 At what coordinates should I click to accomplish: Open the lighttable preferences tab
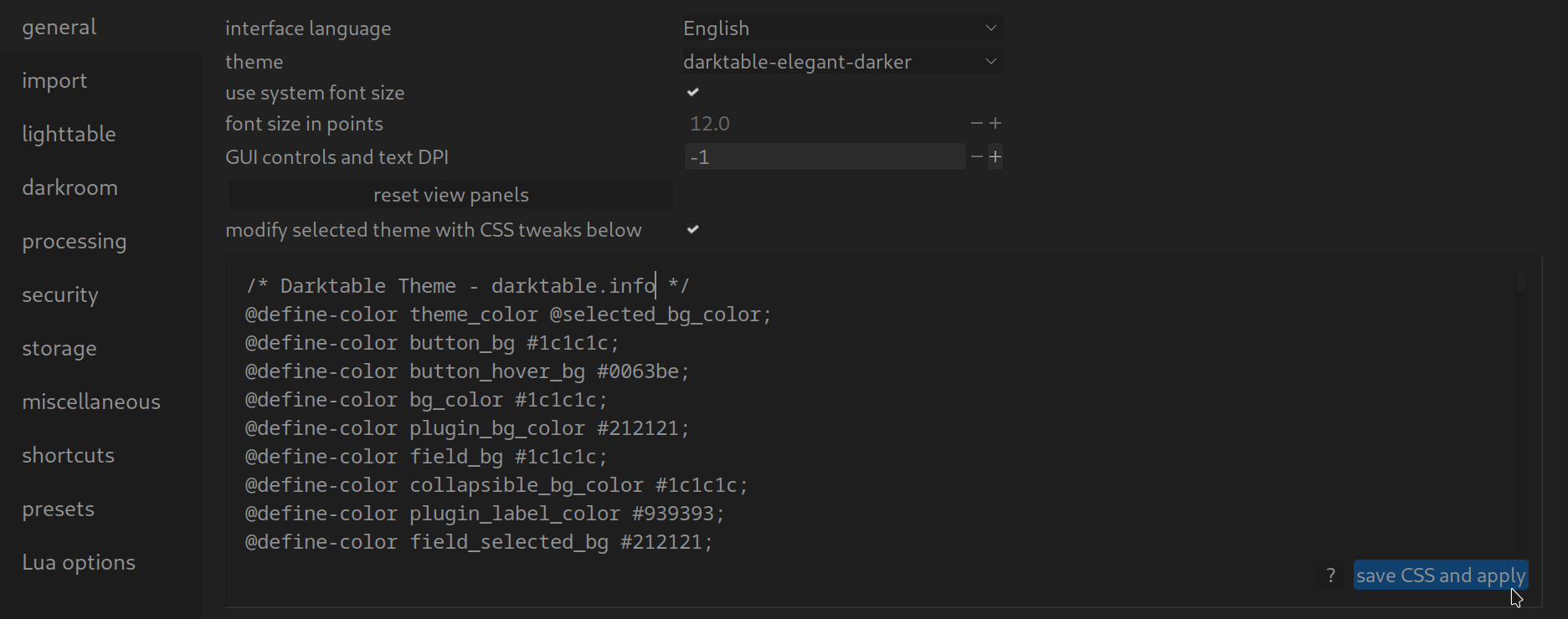69,134
